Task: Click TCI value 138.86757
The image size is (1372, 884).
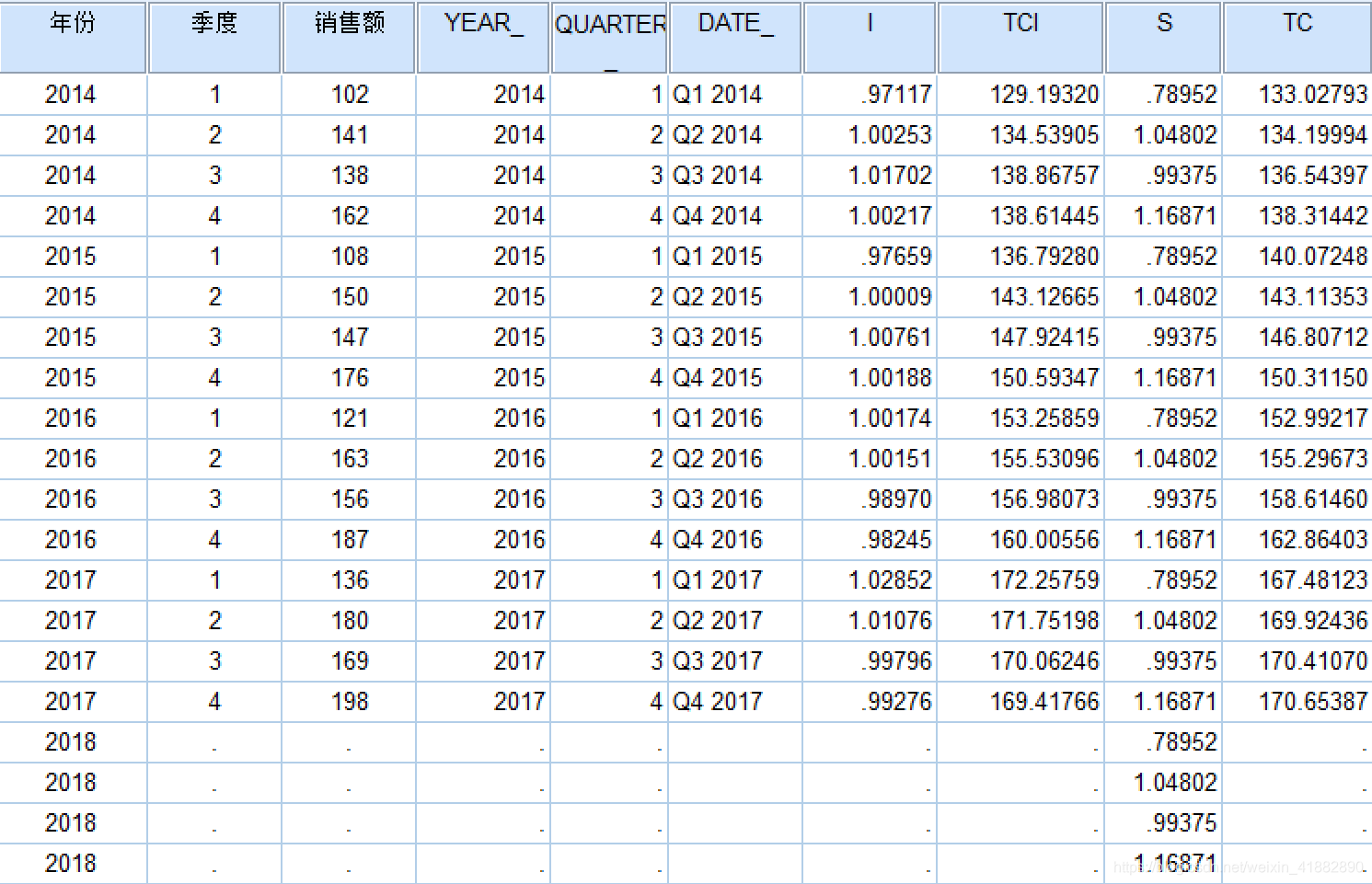Action: click(1020, 176)
